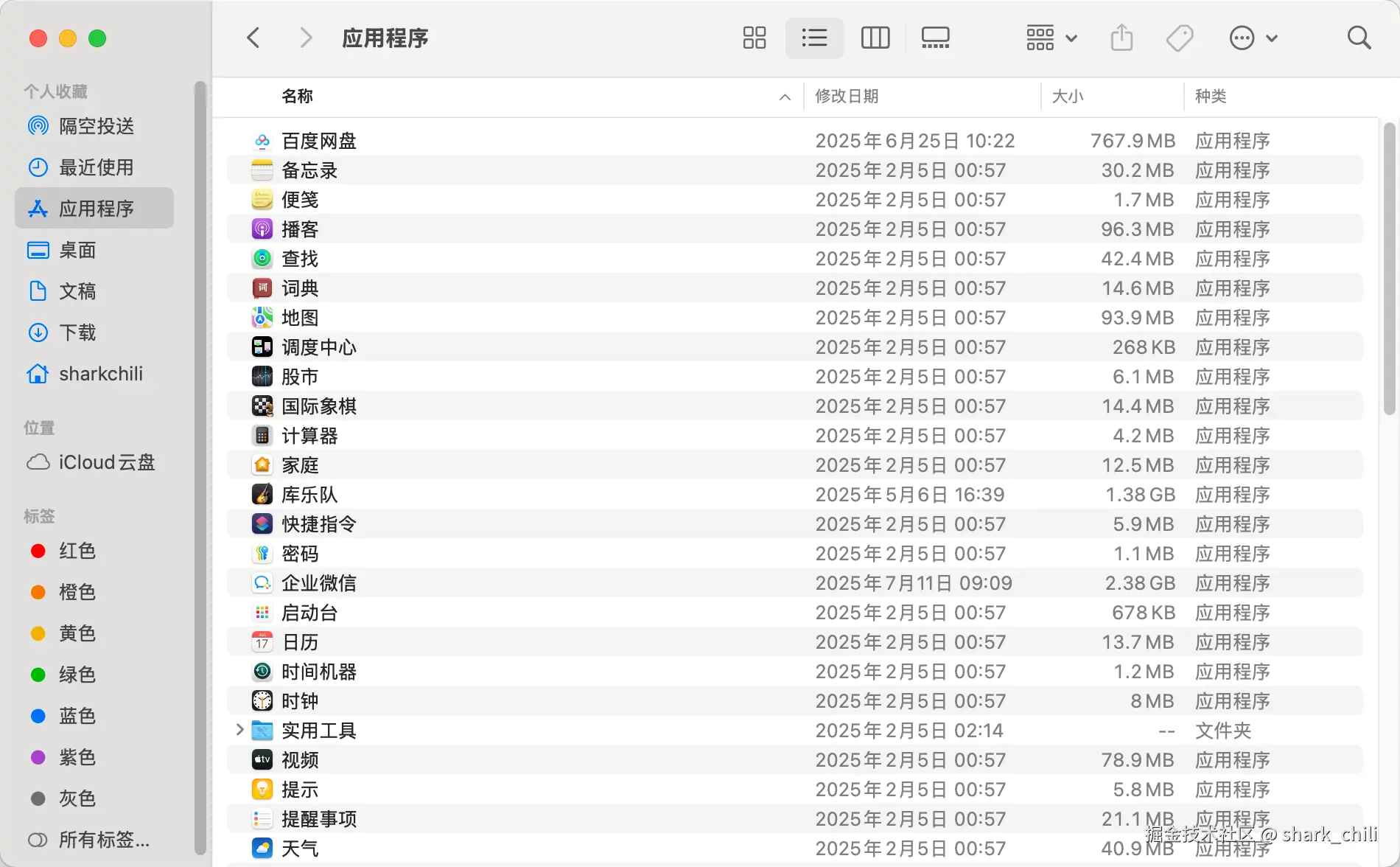
Task: Sort by the 种类 column header
Action: click(1211, 96)
